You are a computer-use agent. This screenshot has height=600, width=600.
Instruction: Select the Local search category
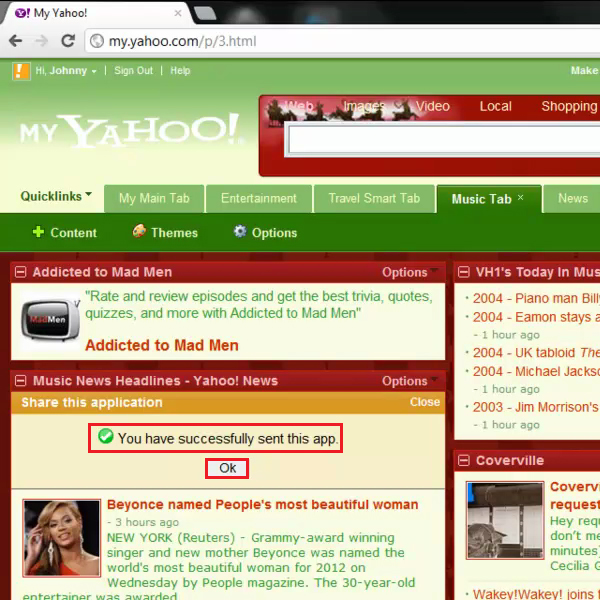point(496,106)
